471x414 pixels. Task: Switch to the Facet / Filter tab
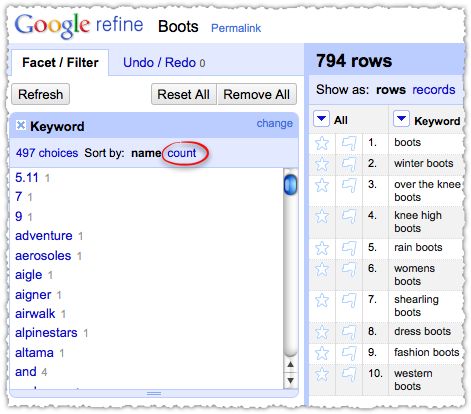click(60, 63)
